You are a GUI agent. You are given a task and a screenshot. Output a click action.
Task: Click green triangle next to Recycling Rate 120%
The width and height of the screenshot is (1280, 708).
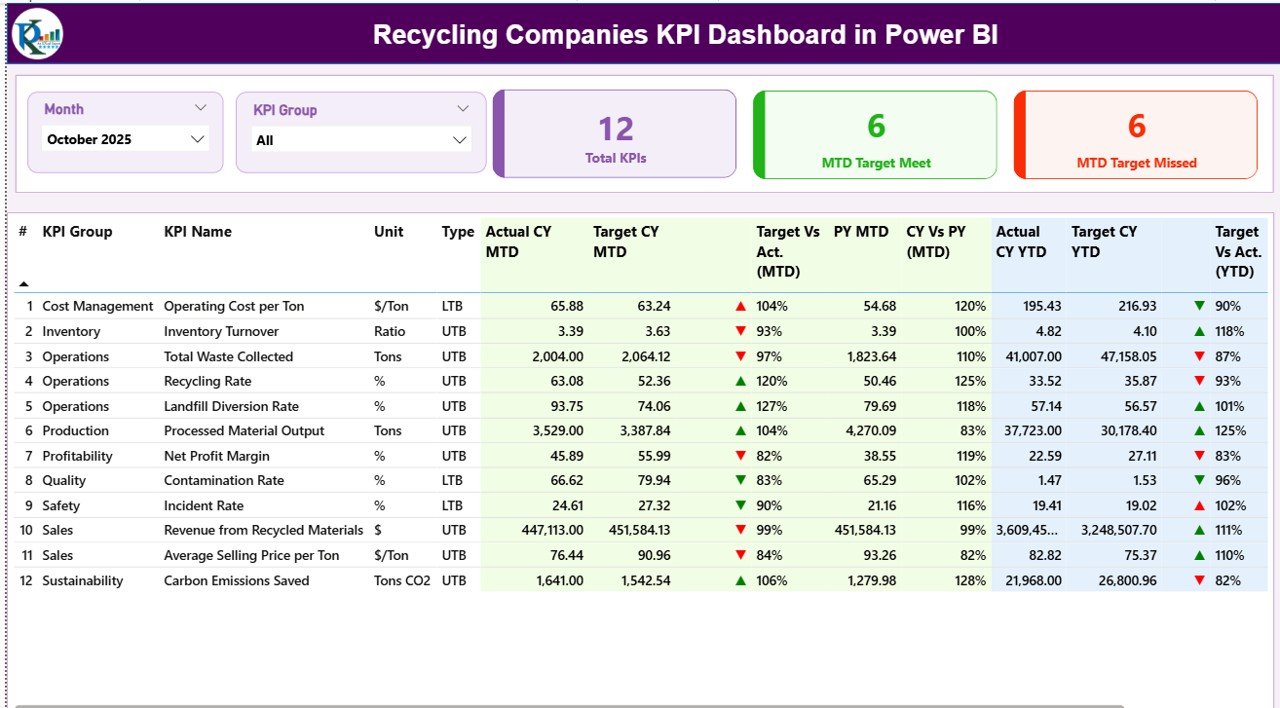[x=740, y=381]
